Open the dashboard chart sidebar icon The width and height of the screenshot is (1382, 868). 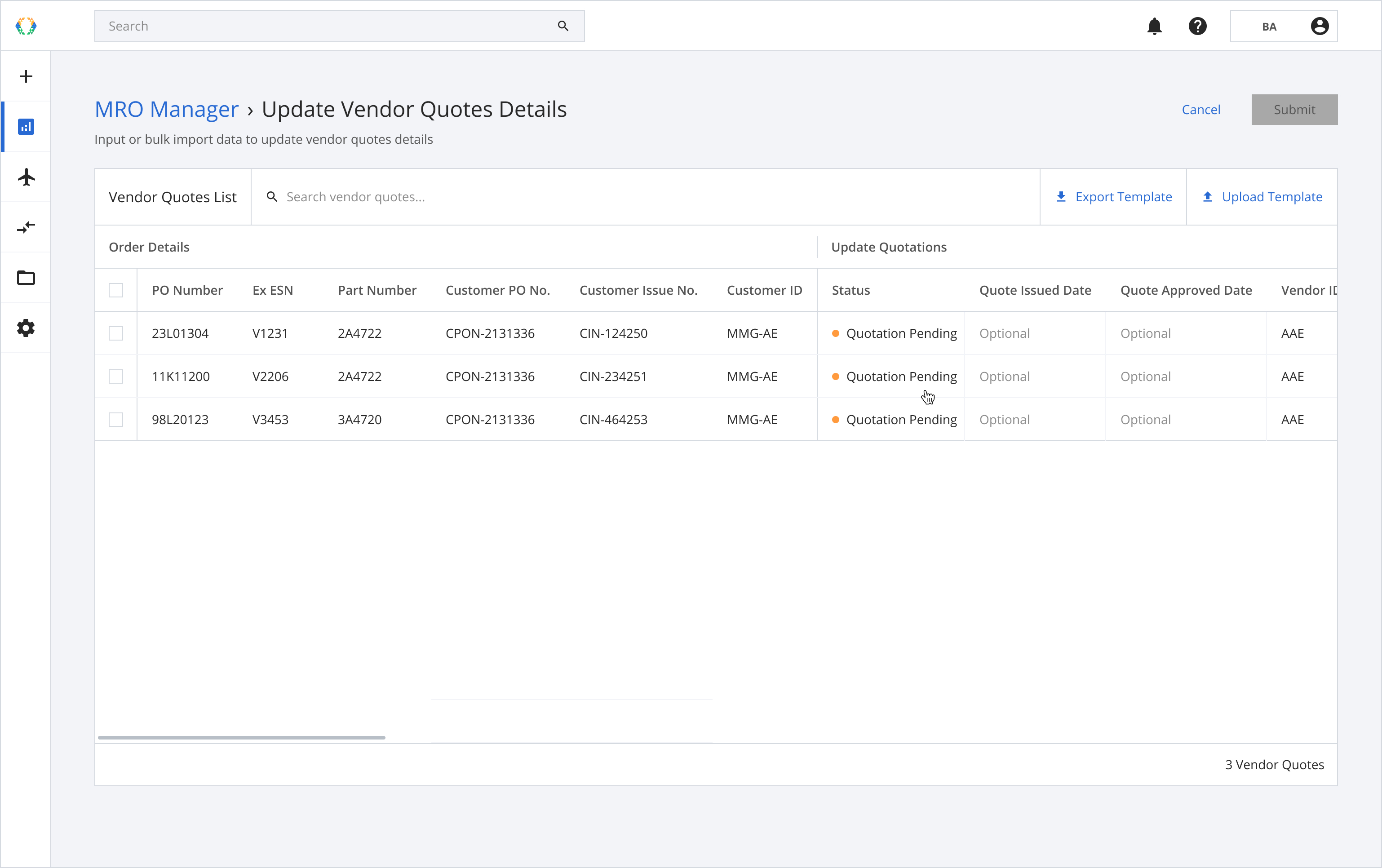tap(26, 126)
